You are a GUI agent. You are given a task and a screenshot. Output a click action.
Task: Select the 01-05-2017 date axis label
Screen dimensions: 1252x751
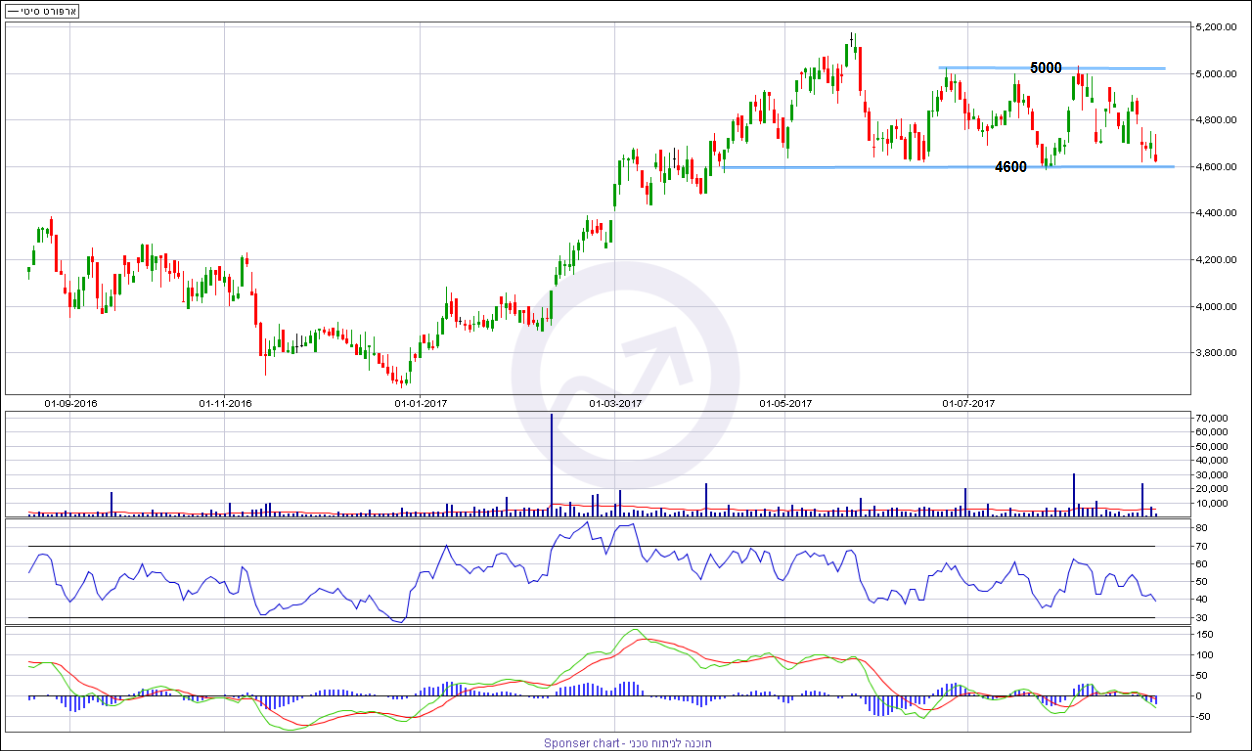tap(786, 404)
